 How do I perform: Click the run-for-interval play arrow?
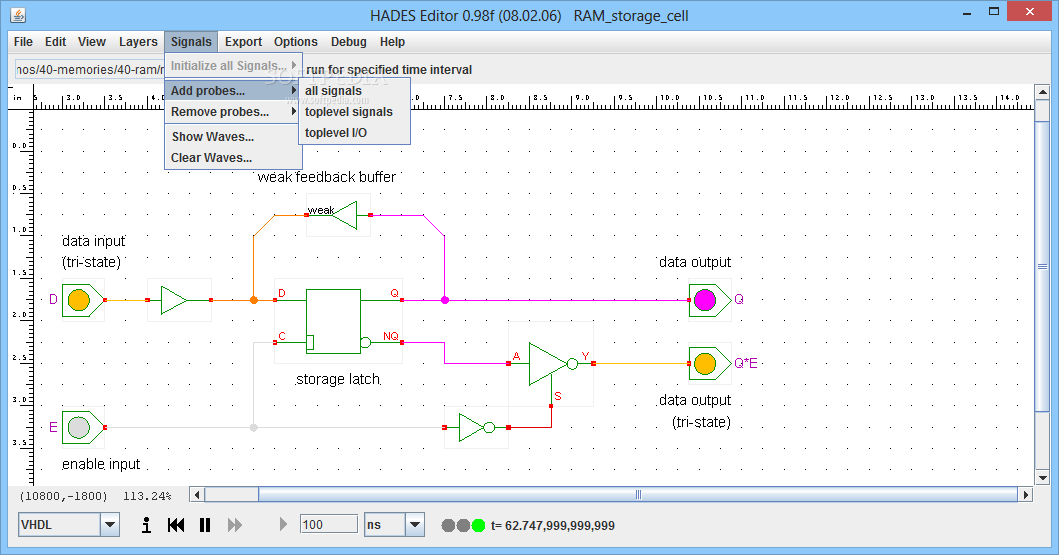point(283,524)
